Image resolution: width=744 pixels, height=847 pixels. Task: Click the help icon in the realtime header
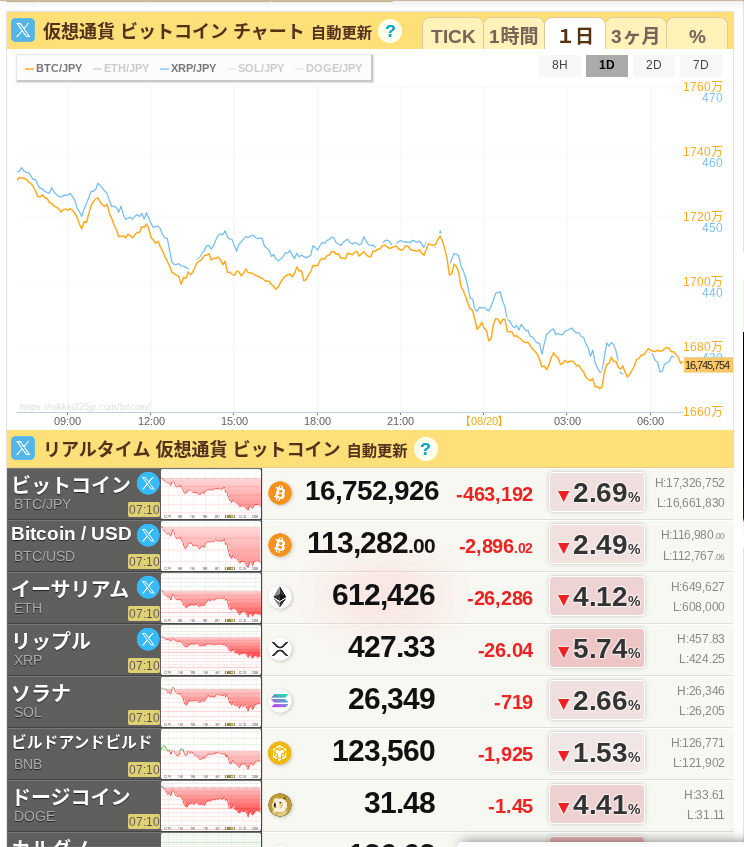pyautogui.click(x=425, y=449)
